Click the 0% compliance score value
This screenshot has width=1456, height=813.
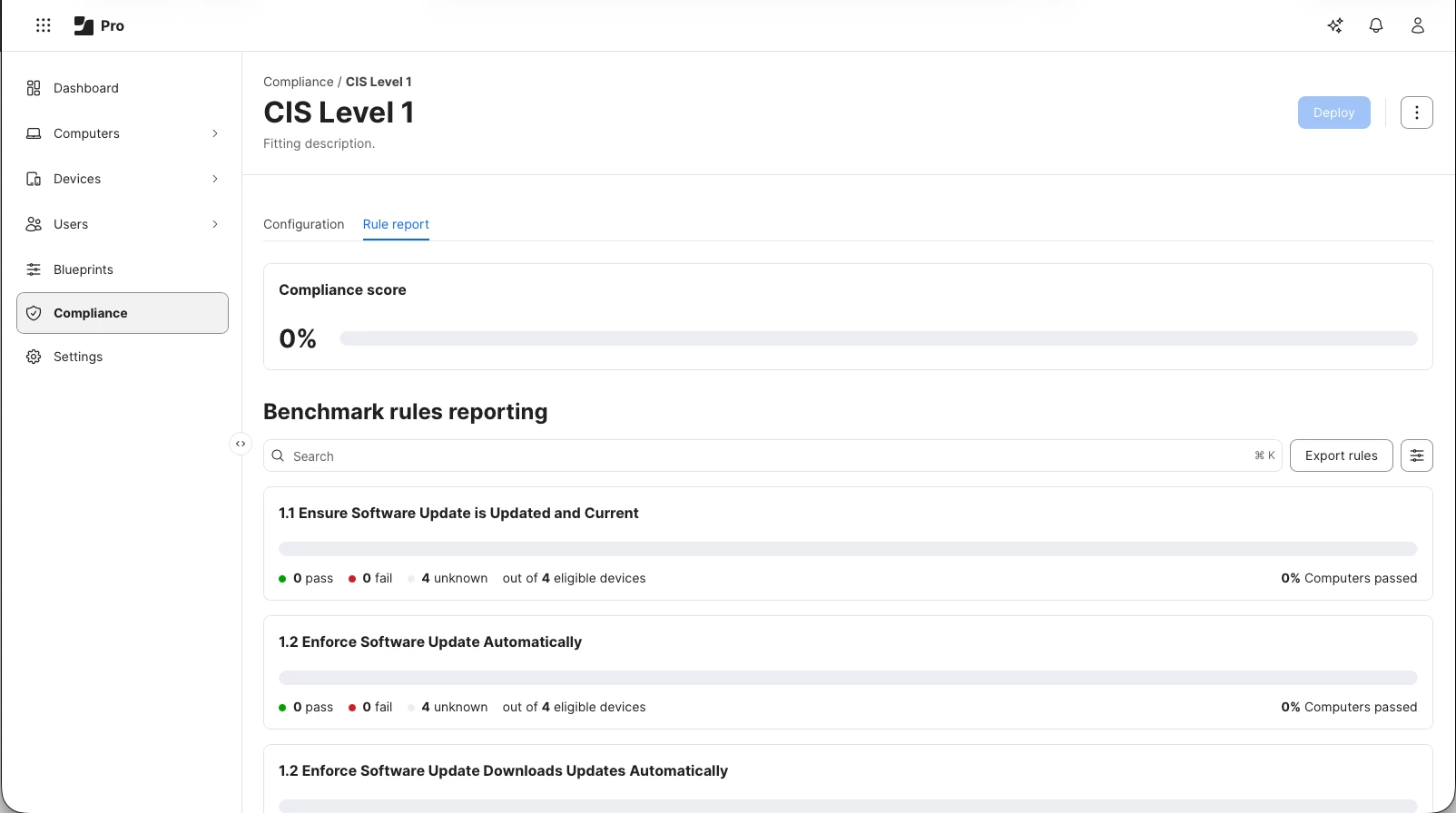tap(298, 338)
